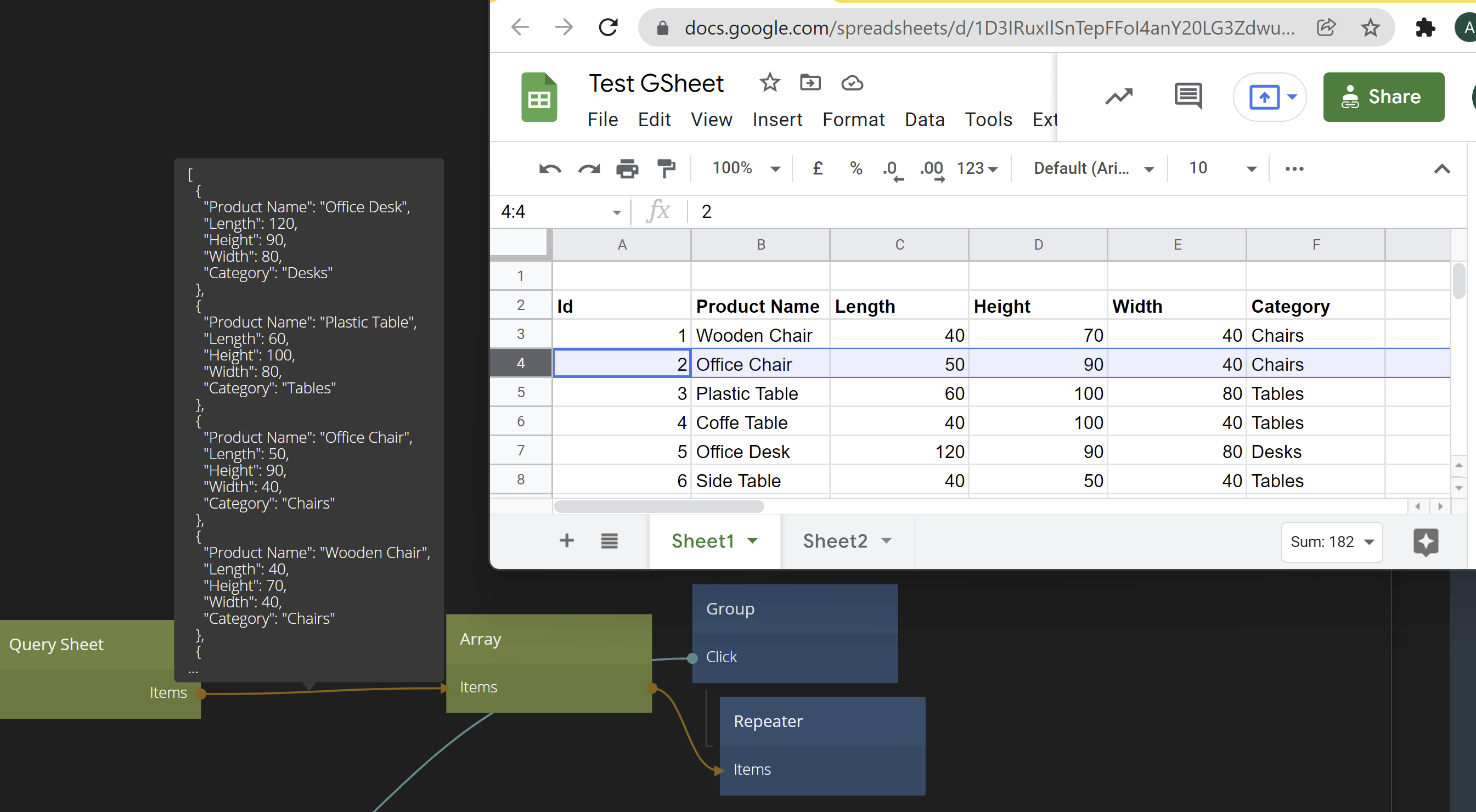Open comment history icon

coord(1188,96)
